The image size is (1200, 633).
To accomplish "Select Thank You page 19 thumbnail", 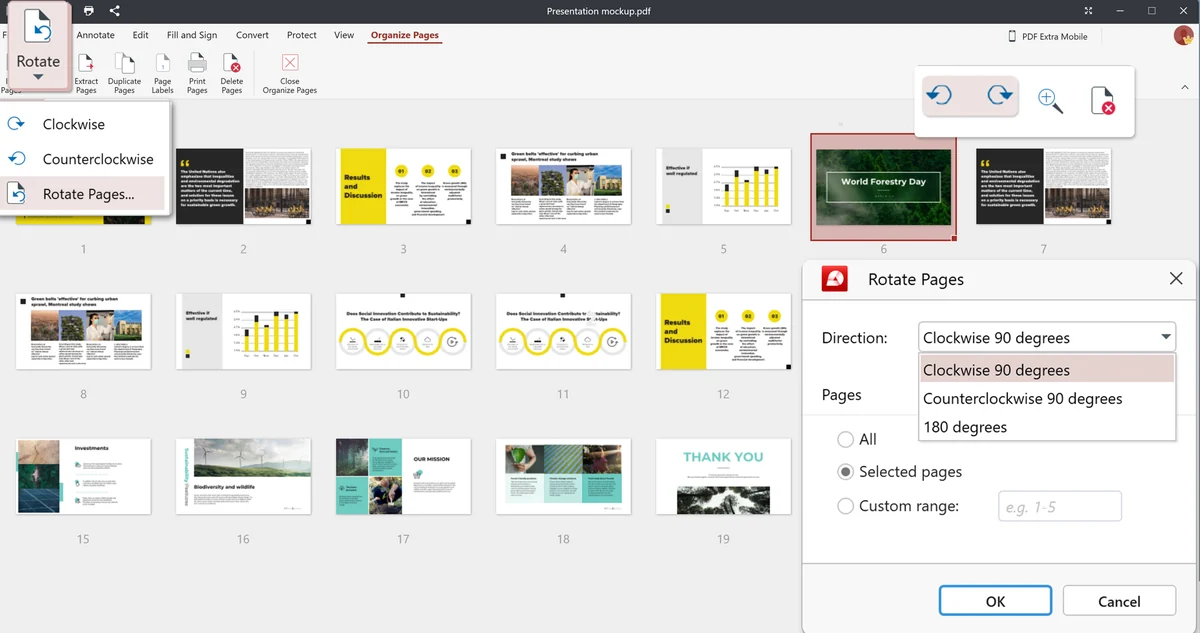I will (723, 476).
